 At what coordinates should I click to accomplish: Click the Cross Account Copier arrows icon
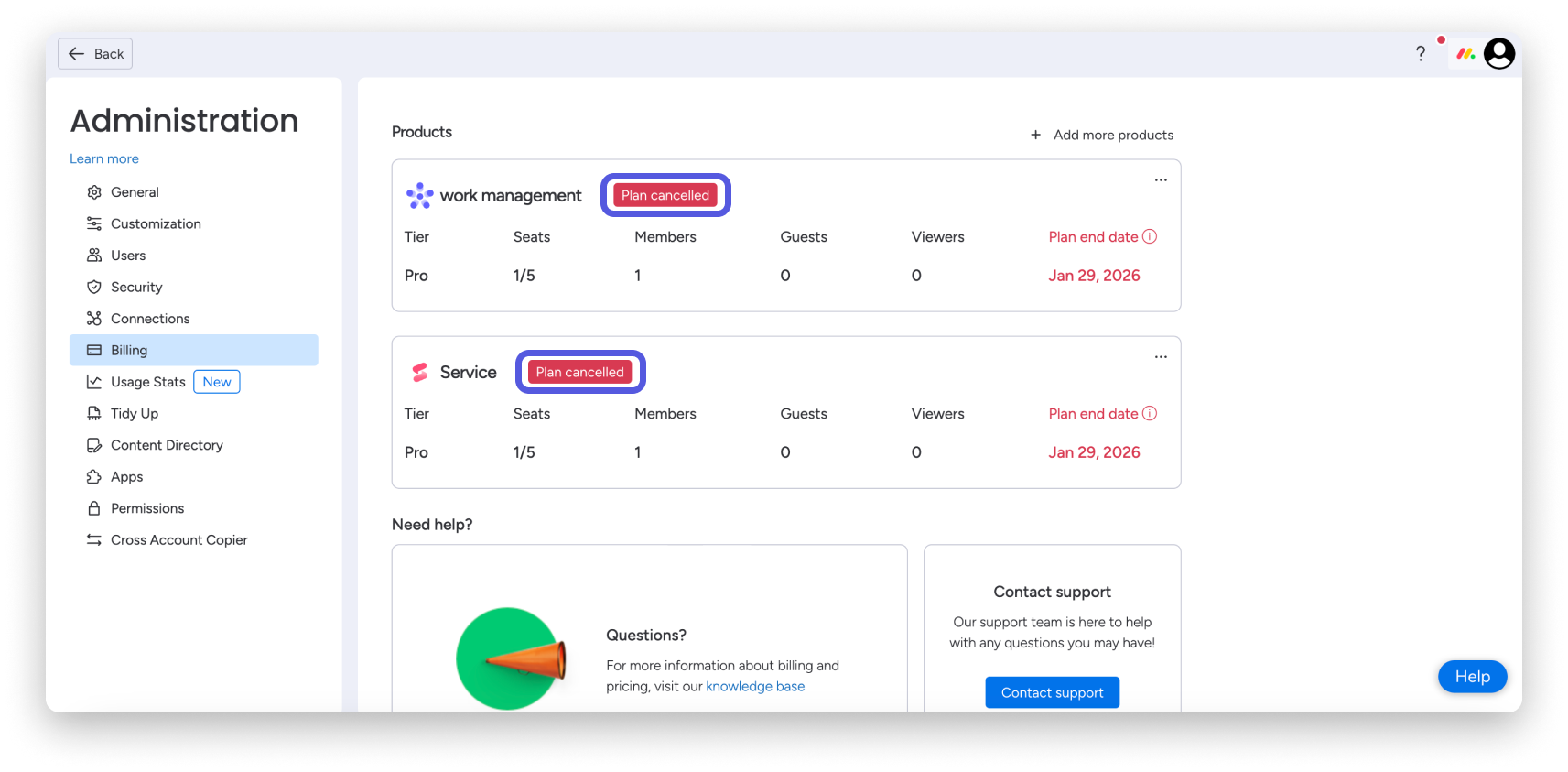tap(94, 539)
